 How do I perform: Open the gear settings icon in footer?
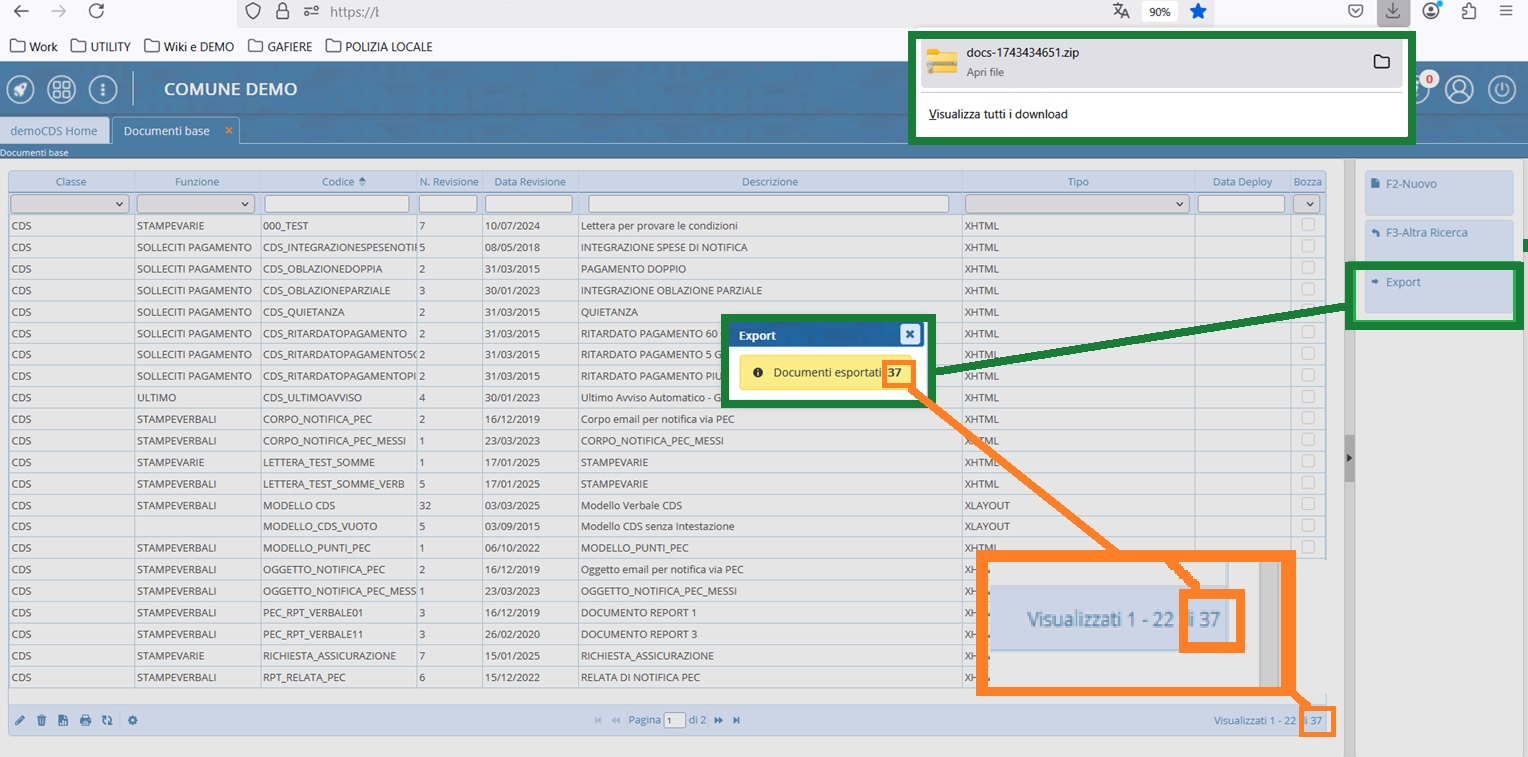(132, 720)
